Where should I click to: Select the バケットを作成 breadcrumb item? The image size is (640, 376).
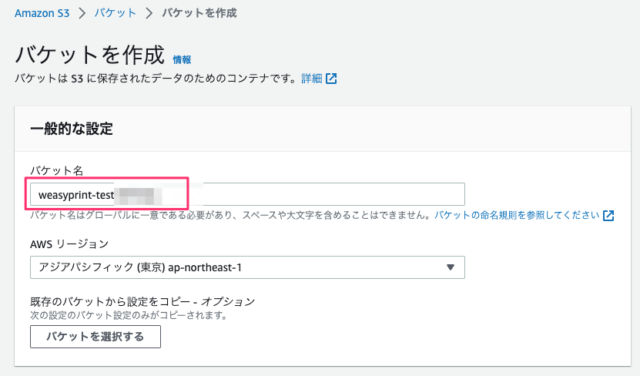tap(199, 13)
